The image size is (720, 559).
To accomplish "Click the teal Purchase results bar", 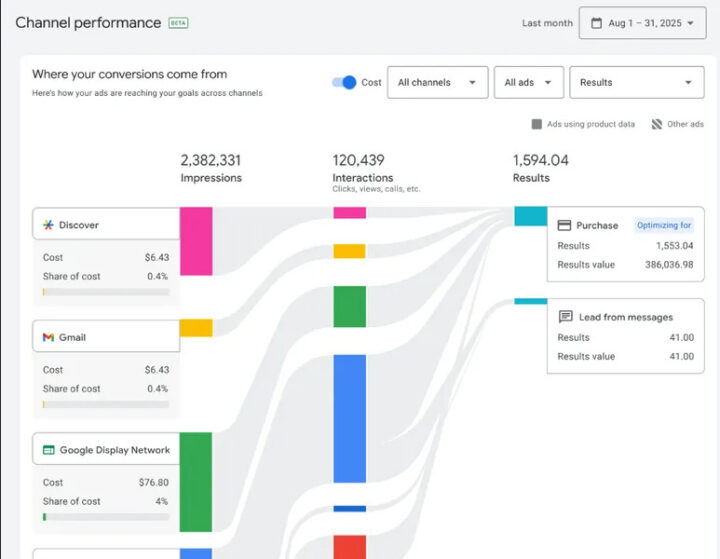I will coord(530,216).
